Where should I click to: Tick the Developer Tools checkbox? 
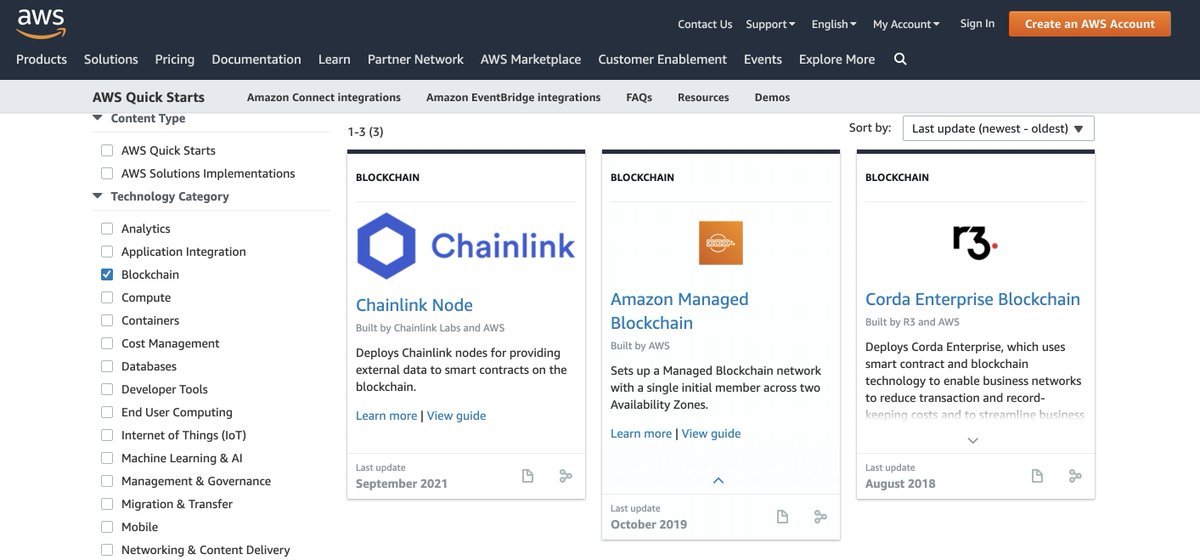pos(107,390)
